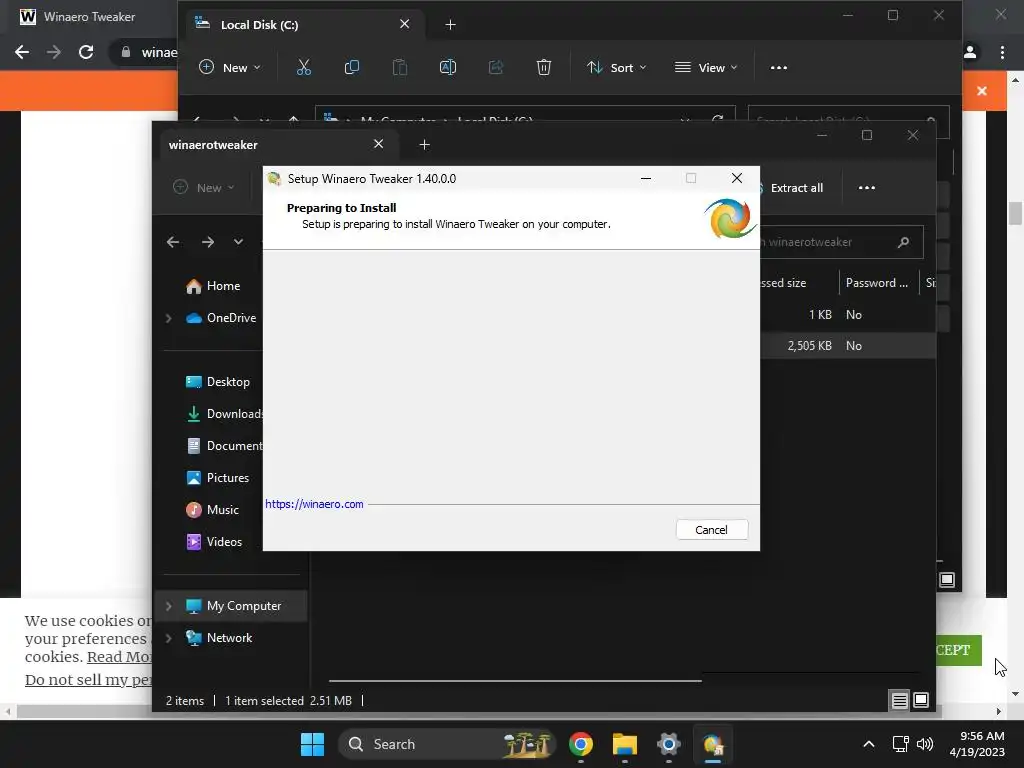
Task: Expand the Network tree node
Action: tap(168, 638)
